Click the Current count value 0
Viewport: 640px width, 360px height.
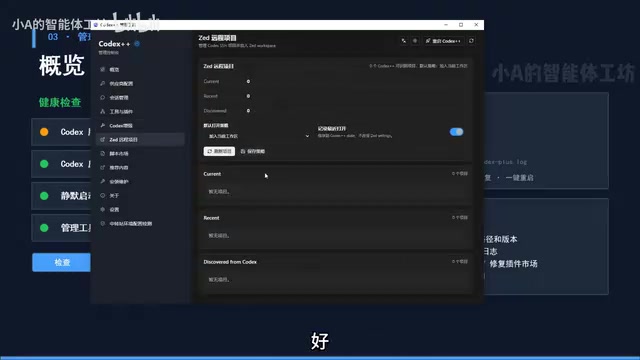pyautogui.click(x=248, y=82)
